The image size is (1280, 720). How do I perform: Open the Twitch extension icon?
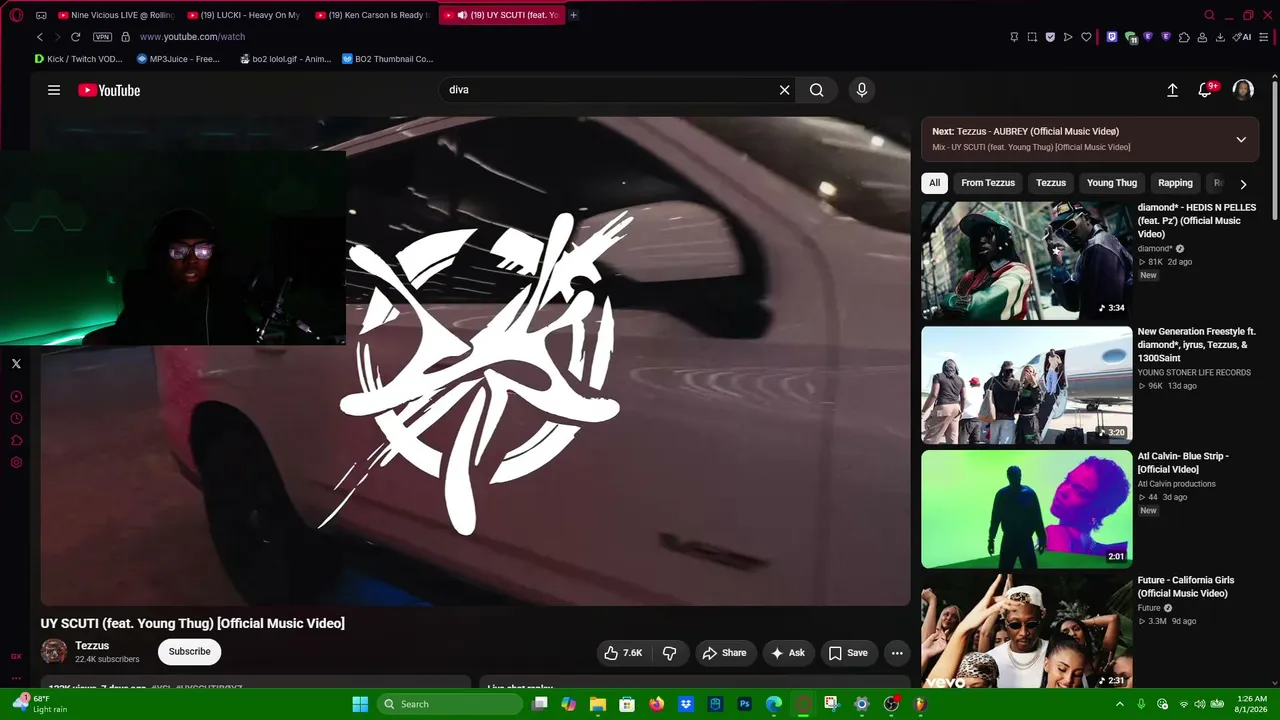[1111, 37]
